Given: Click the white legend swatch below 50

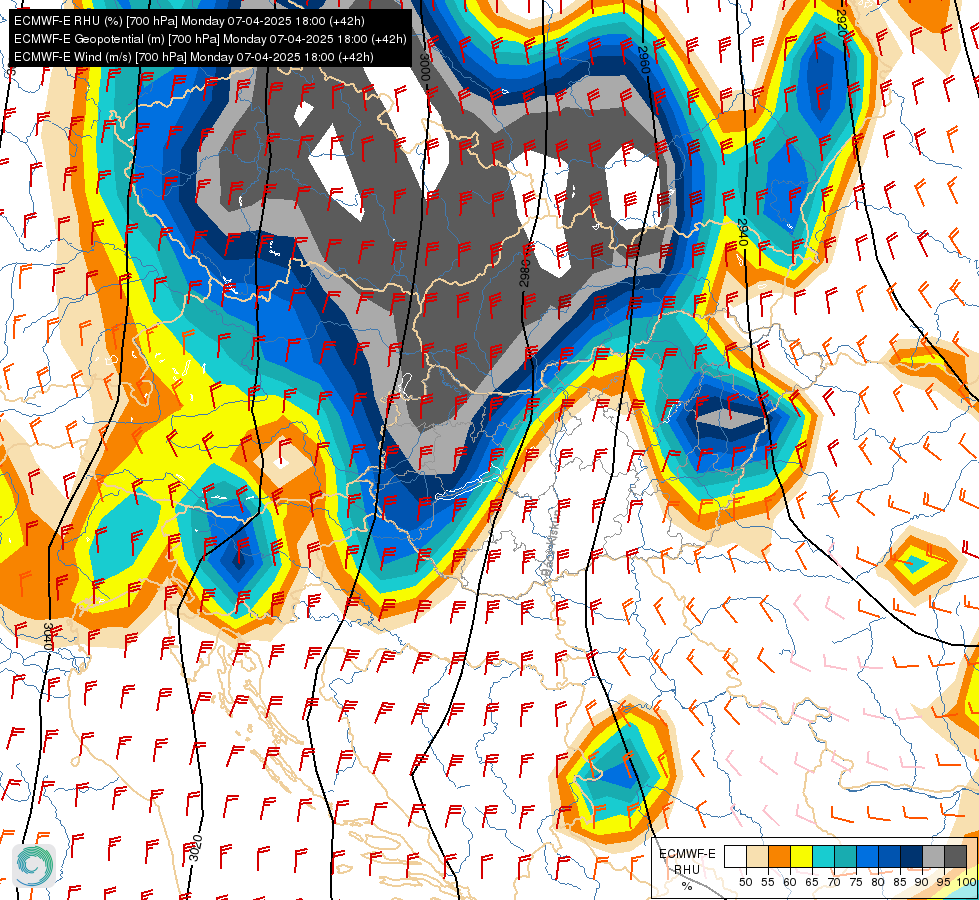Looking at the screenshot, I should [735, 857].
